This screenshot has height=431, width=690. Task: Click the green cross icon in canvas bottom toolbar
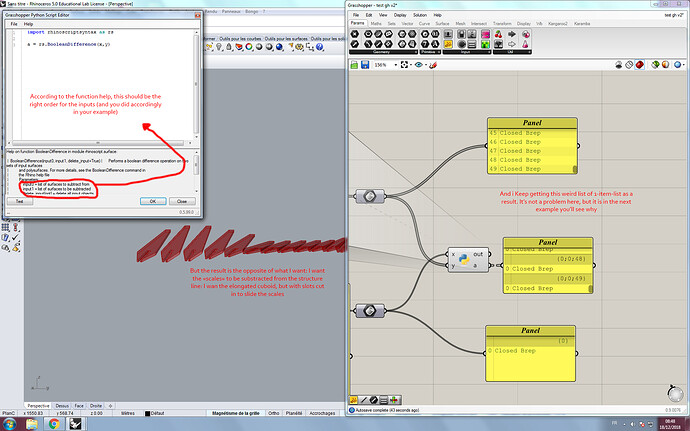394,400
